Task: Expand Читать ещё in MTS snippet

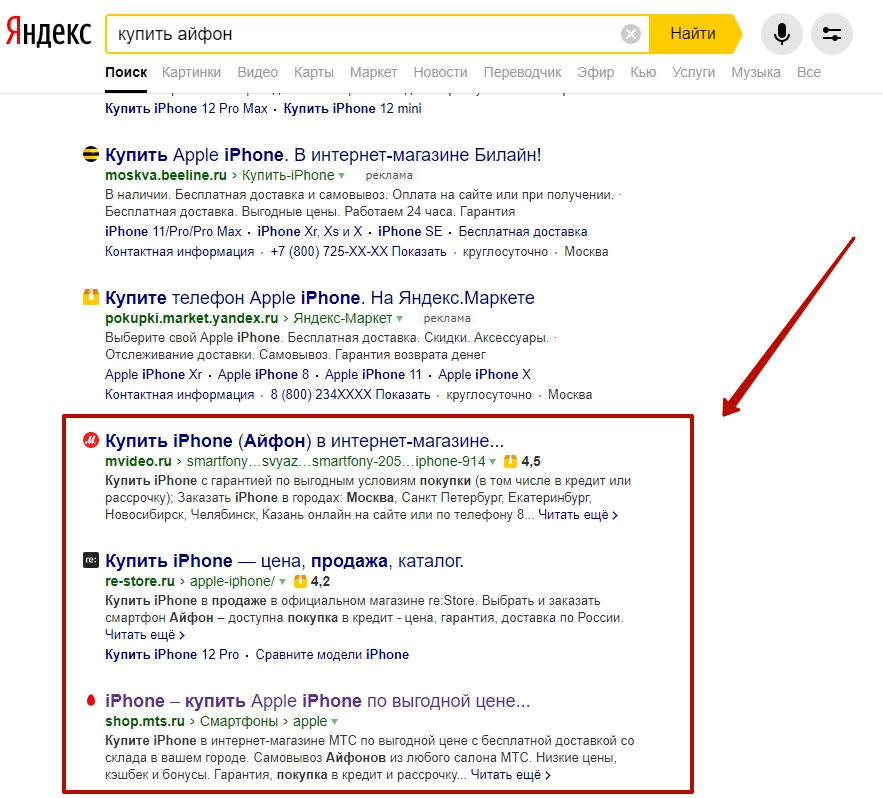Action: coord(510,775)
